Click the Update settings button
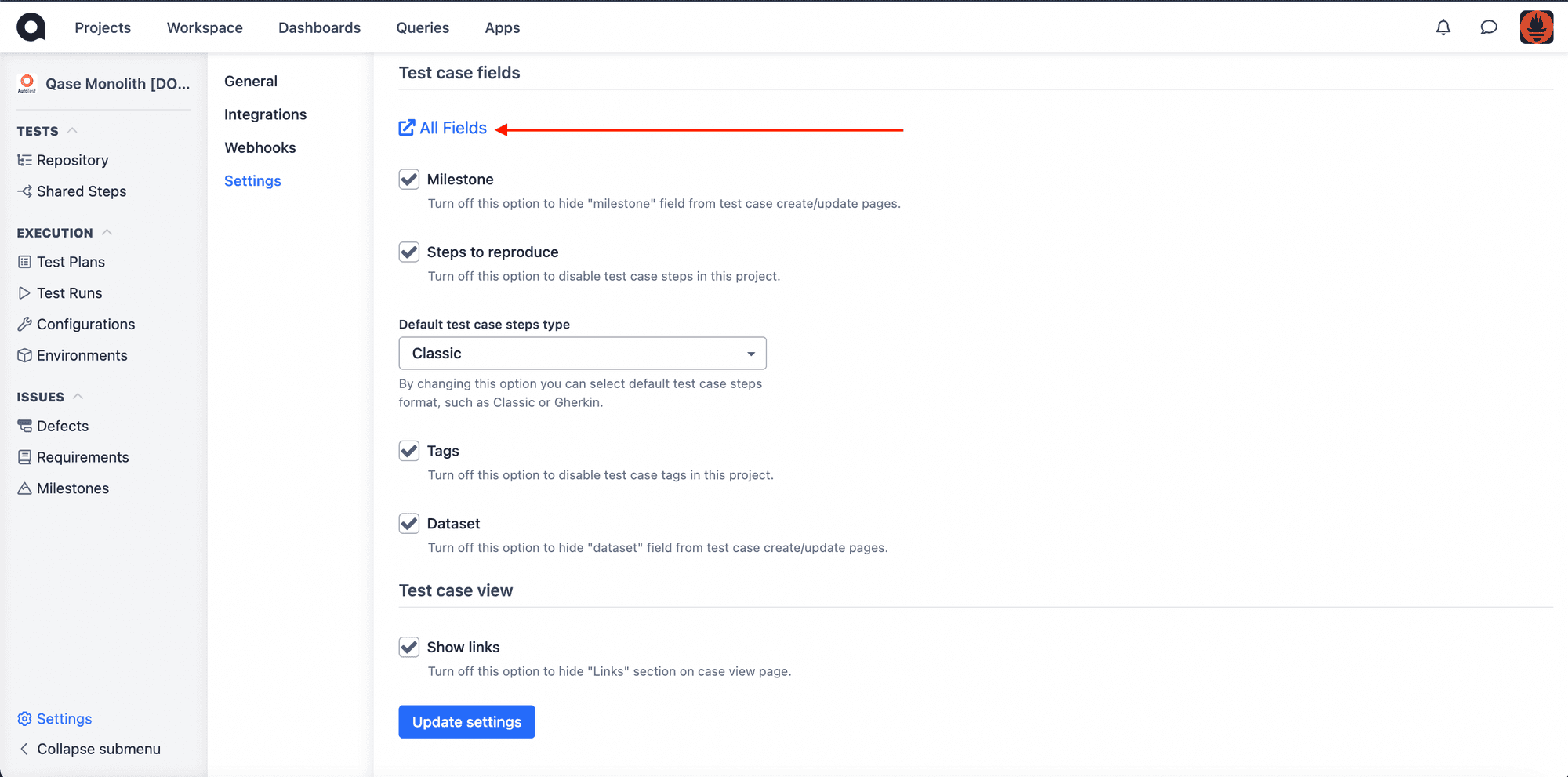Viewport: 1568px width, 777px height. click(x=466, y=722)
